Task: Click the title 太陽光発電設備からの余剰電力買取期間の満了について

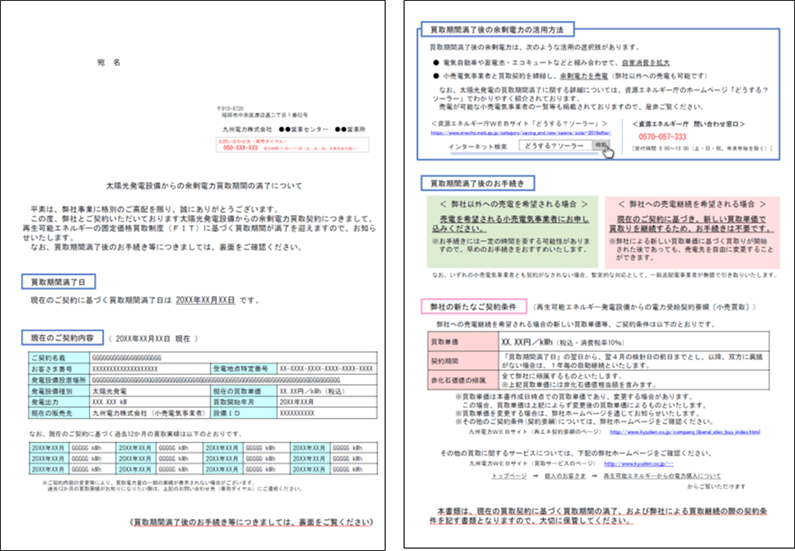Action: pyautogui.click(x=204, y=186)
